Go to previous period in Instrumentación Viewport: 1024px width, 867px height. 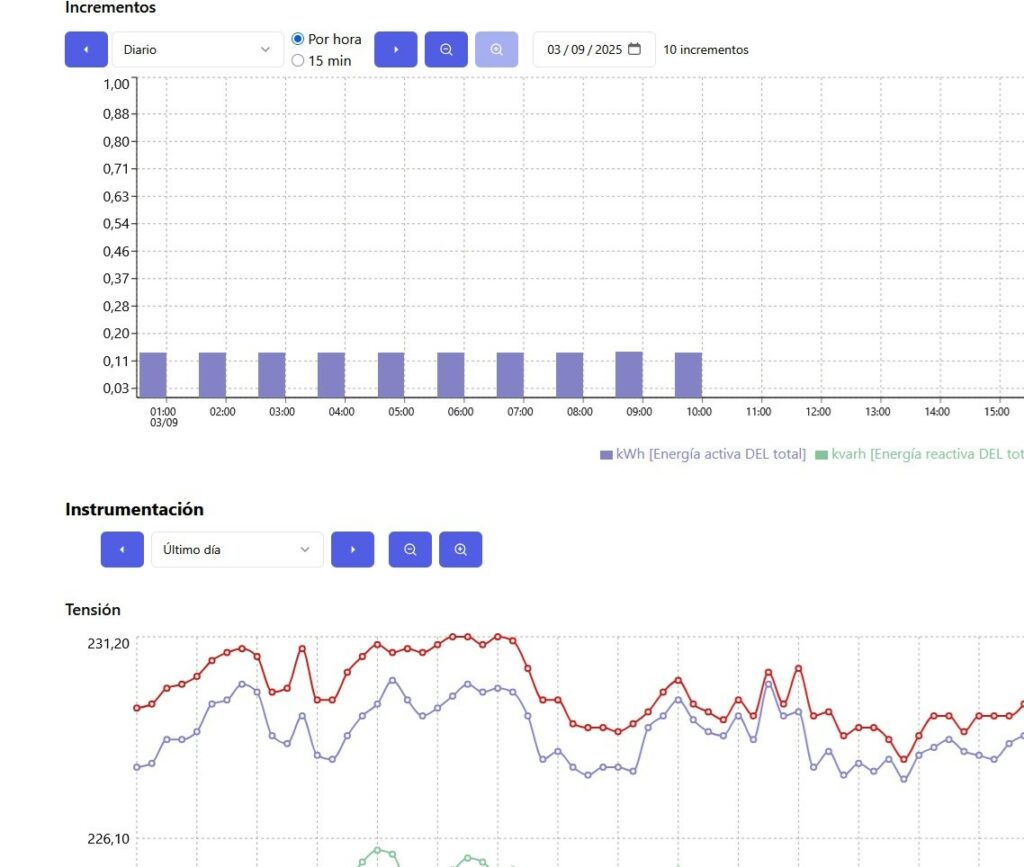click(x=122, y=549)
